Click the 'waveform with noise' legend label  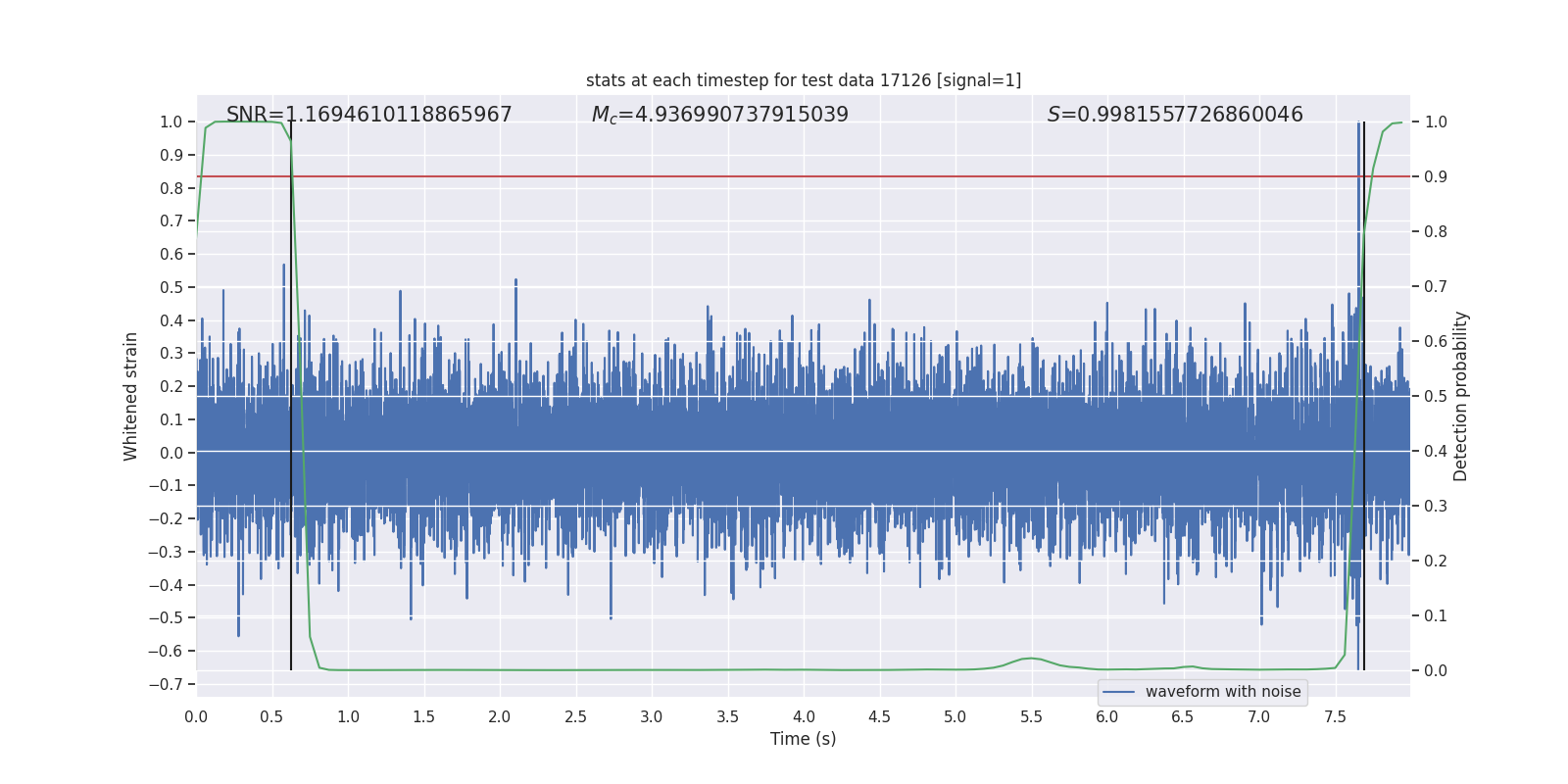(x=1222, y=692)
